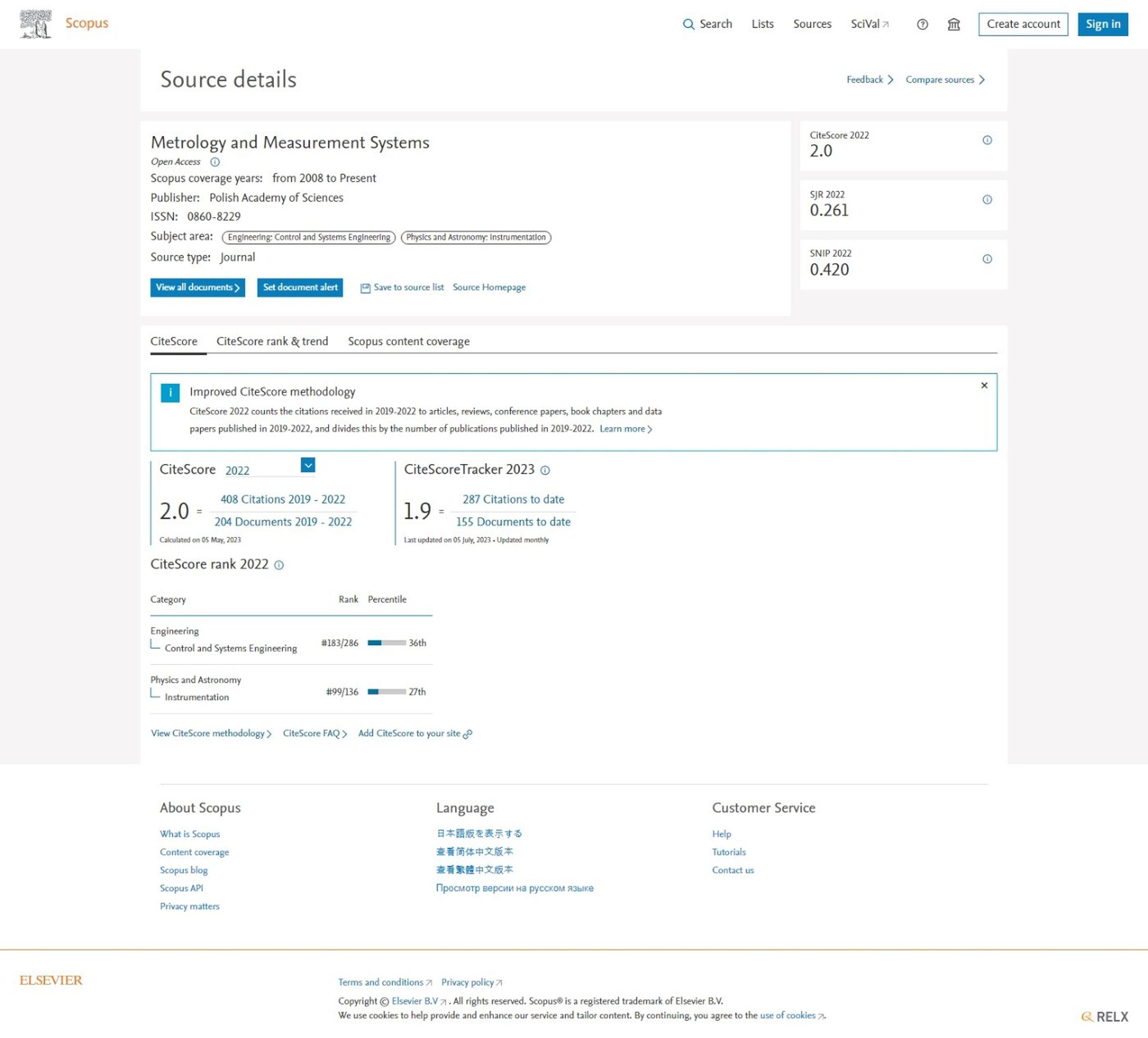Open the CiteScore year dropdown arrow
Viewport: 1148px width, 1038px height.
tap(308, 465)
